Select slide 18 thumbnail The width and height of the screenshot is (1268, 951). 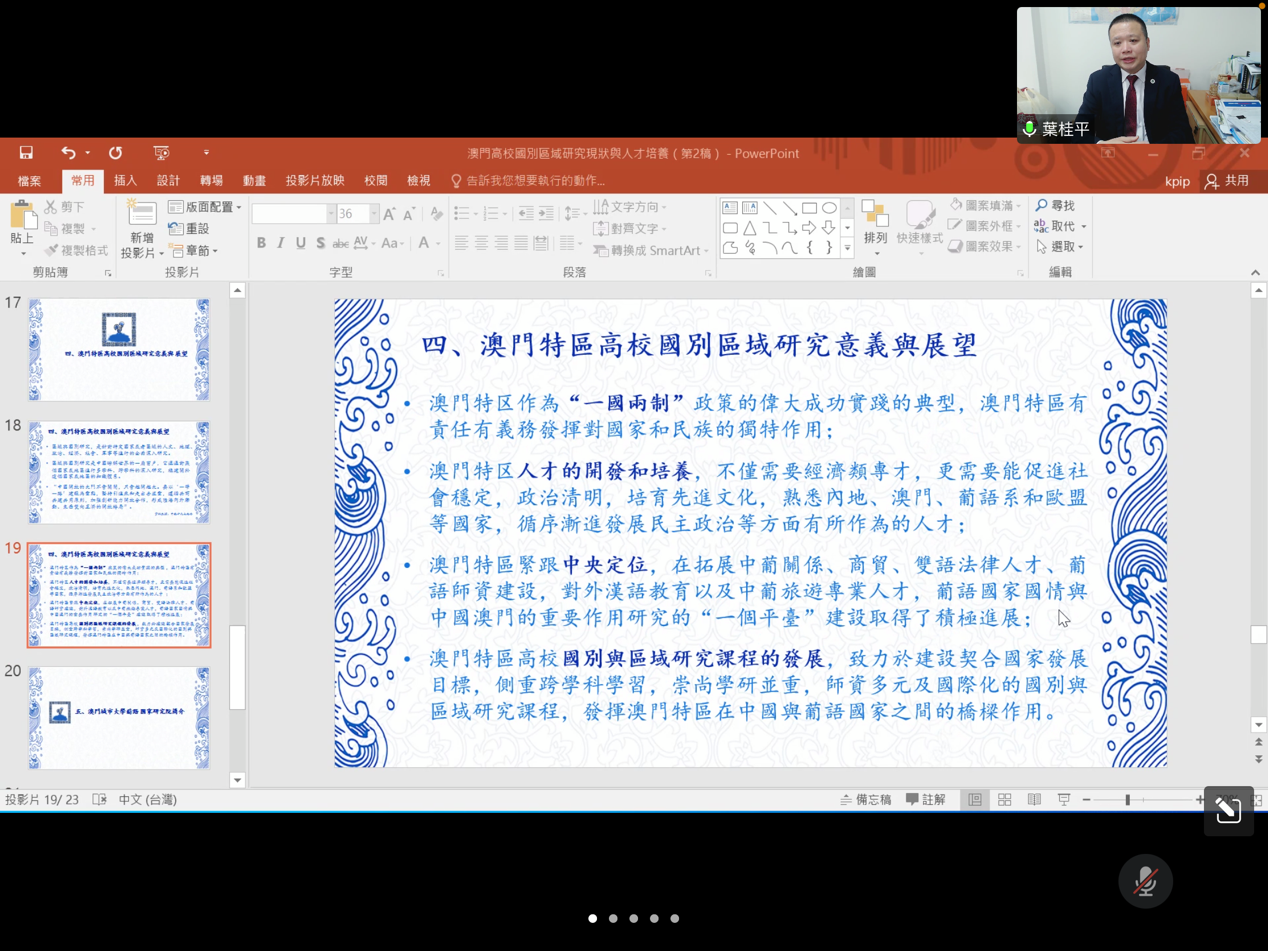coord(119,472)
